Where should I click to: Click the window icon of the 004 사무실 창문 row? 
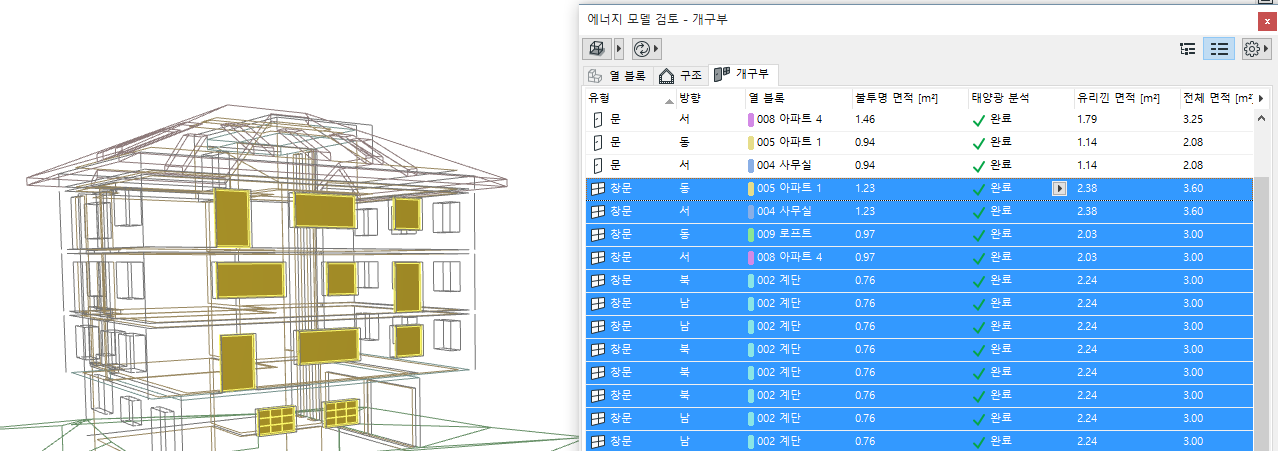tap(597, 211)
